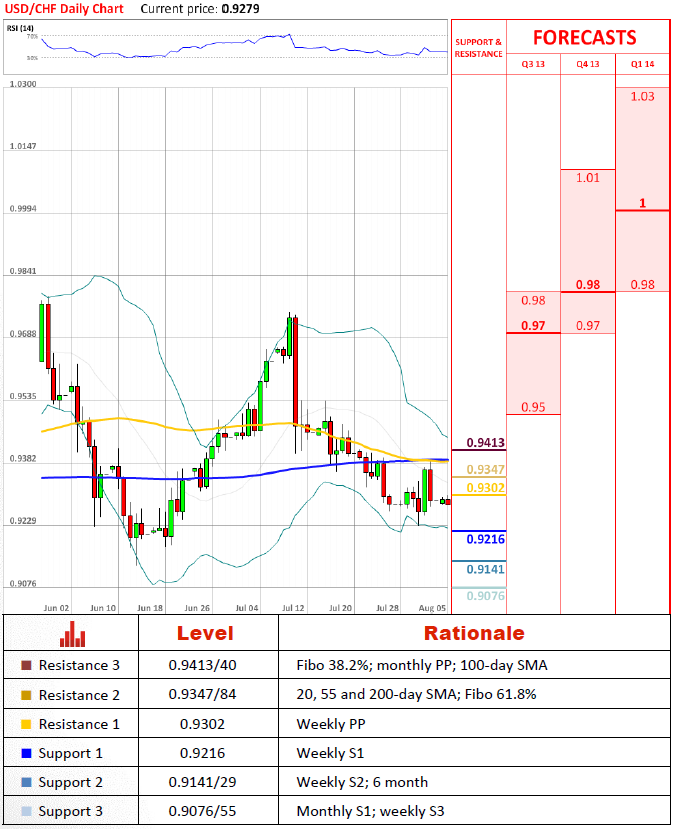
Task: Click the bold 0.97 forecast in Q3 13
Action: tap(533, 326)
